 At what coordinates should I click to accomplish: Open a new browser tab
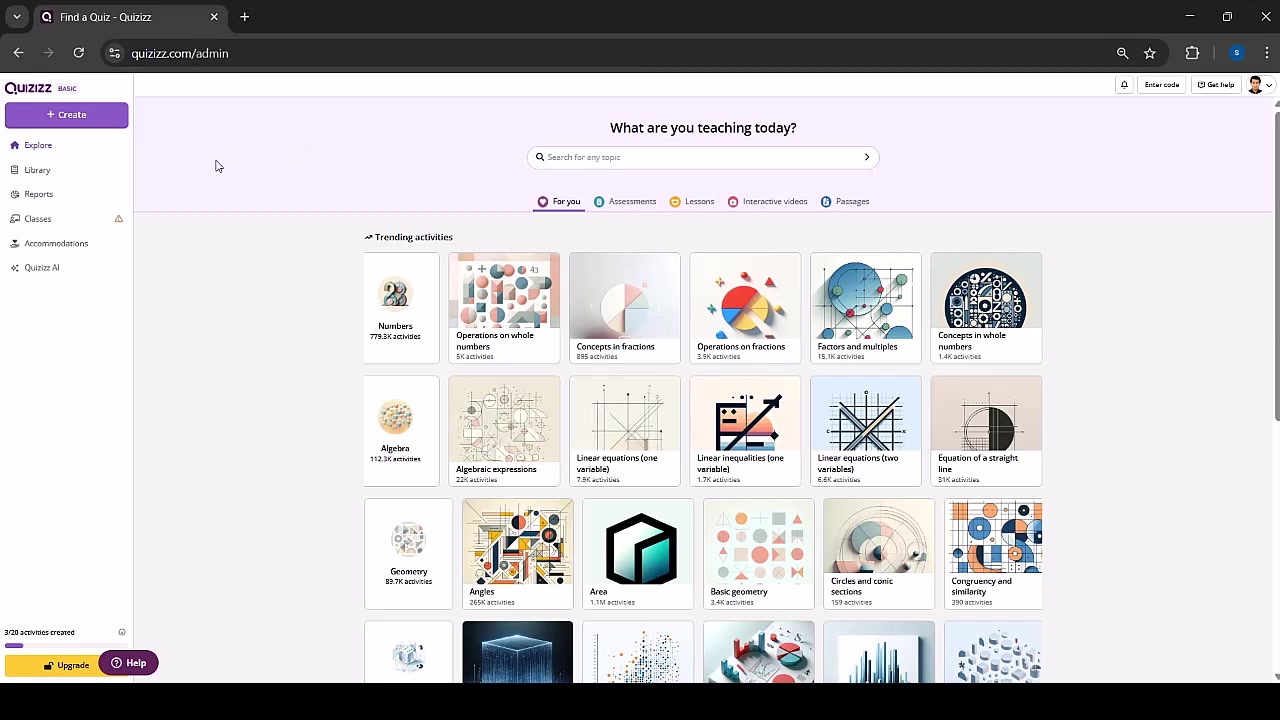click(244, 17)
